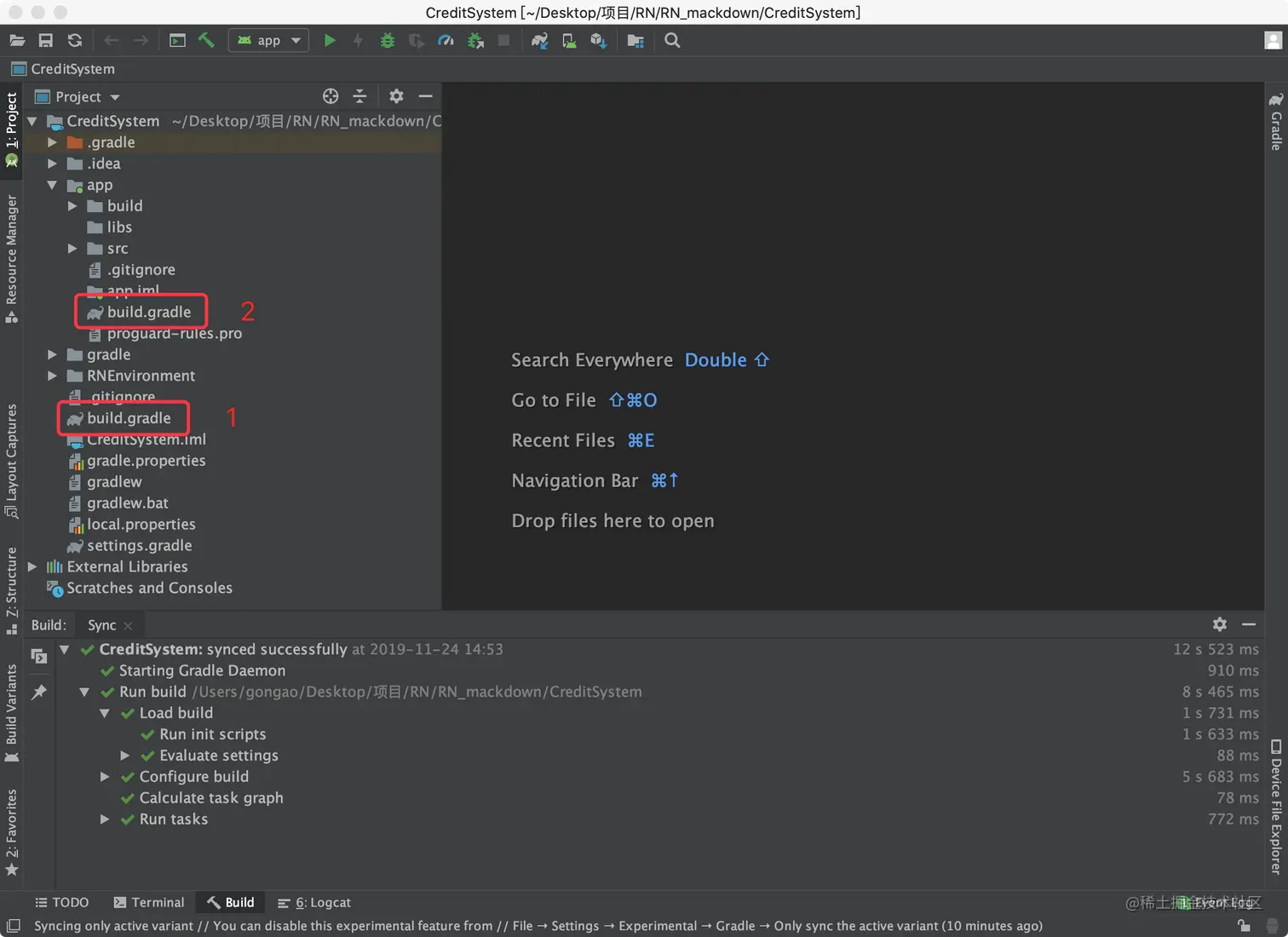Click the Open folder toolbar icon
1288x937 pixels.
(x=17, y=40)
